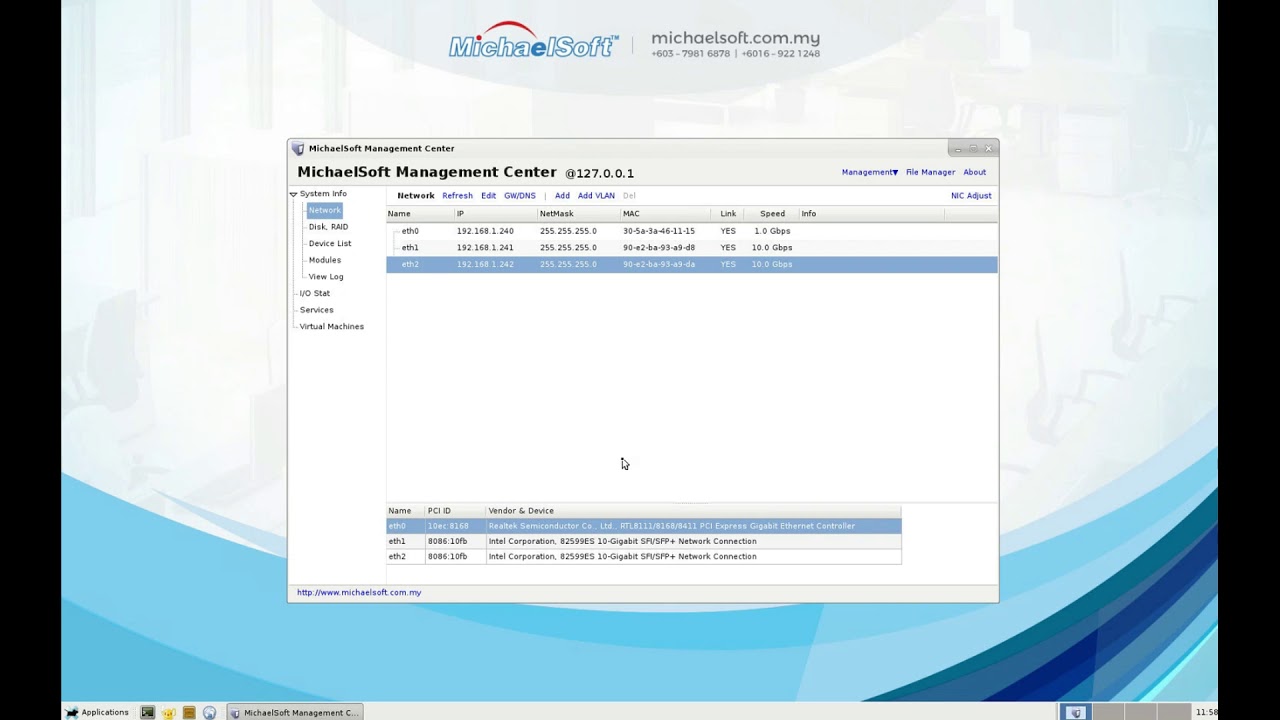Image resolution: width=1280 pixels, height=720 pixels.
Task: Select the eth1 row in the network table
Action: 692,248
